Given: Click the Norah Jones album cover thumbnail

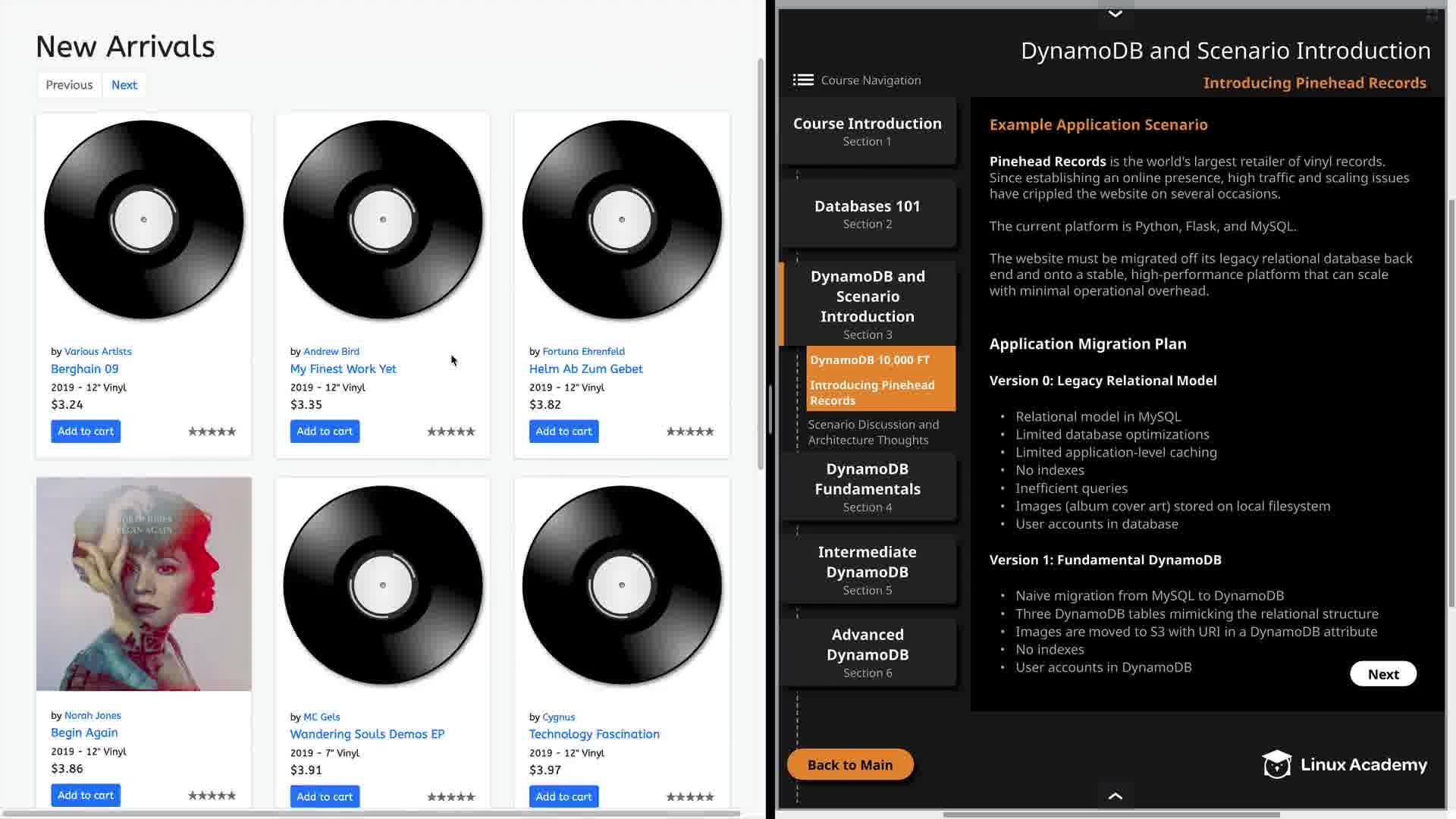Looking at the screenshot, I should (x=143, y=584).
